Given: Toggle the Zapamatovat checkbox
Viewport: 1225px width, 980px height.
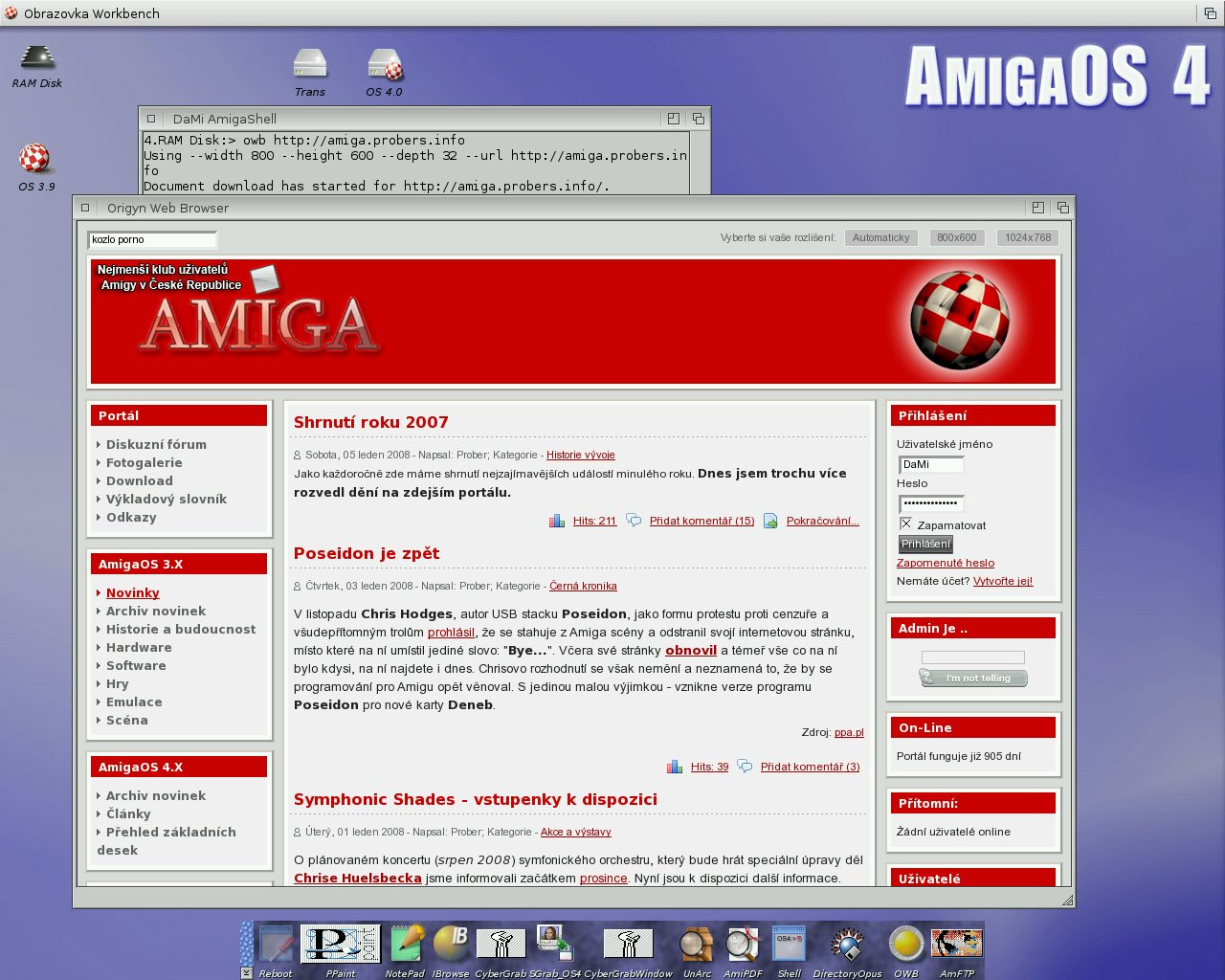Looking at the screenshot, I should coord(905,524).
